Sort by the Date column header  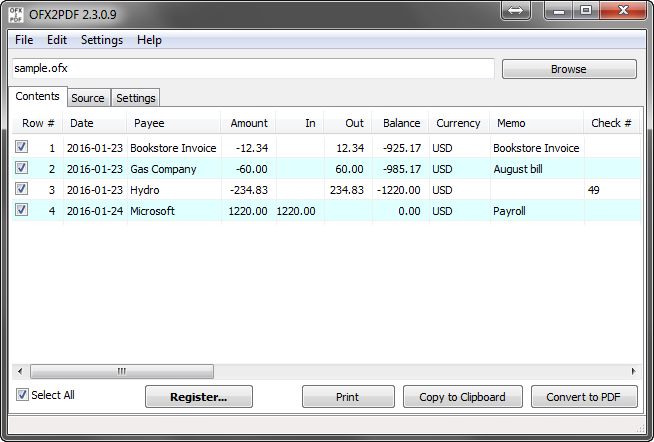point(95,123)
